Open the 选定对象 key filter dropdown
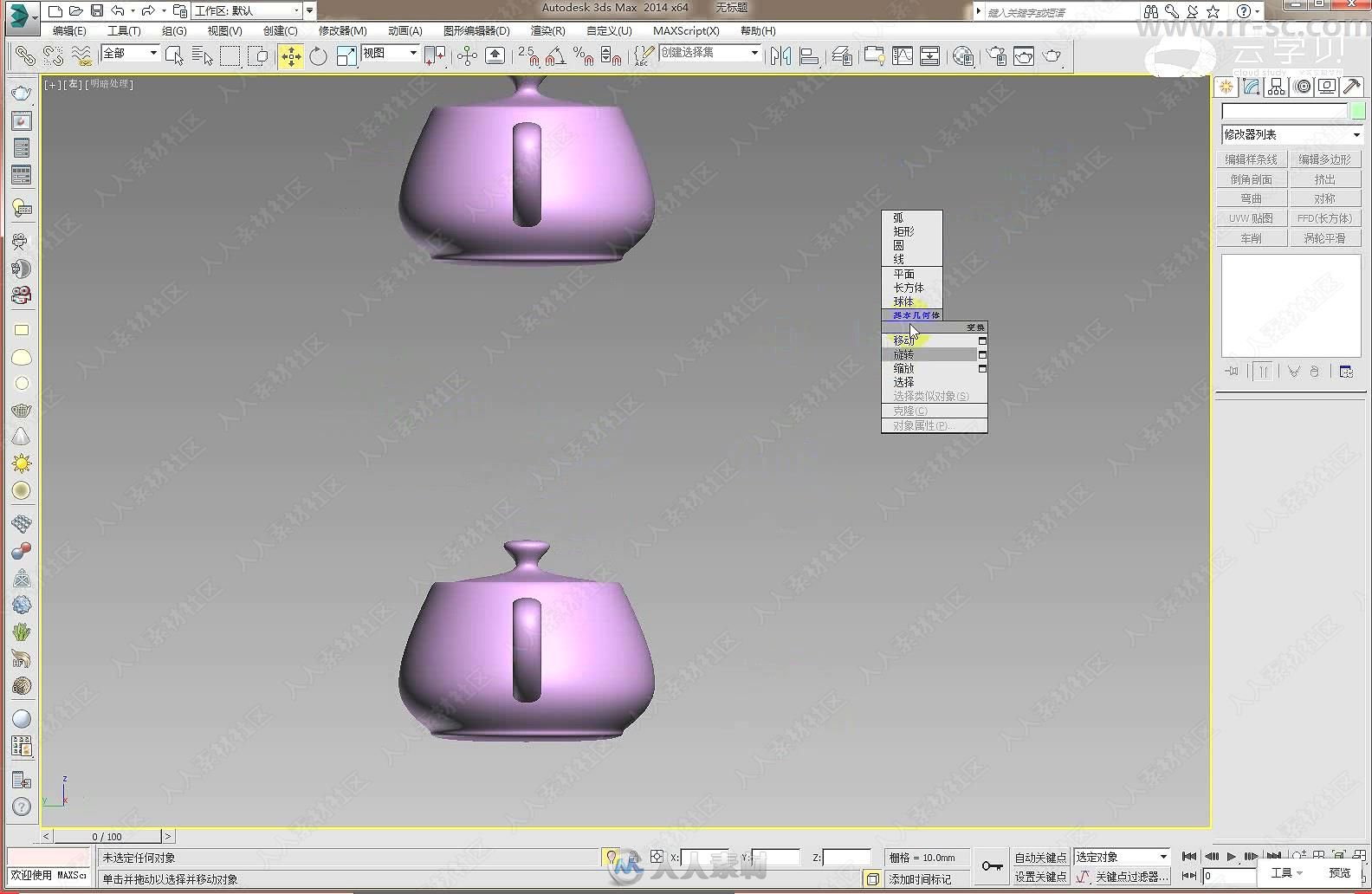 1122,857
